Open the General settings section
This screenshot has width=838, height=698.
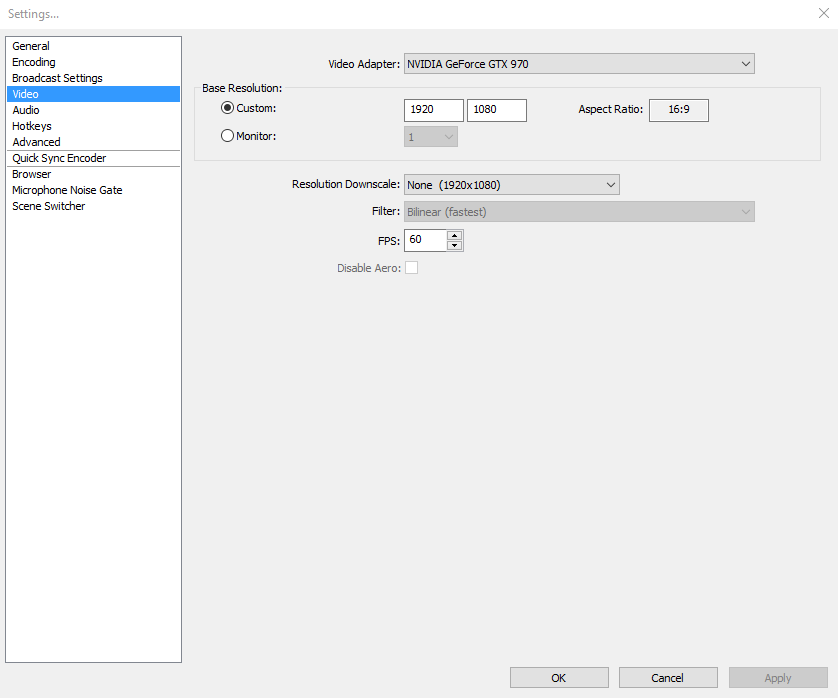(94, 46)
